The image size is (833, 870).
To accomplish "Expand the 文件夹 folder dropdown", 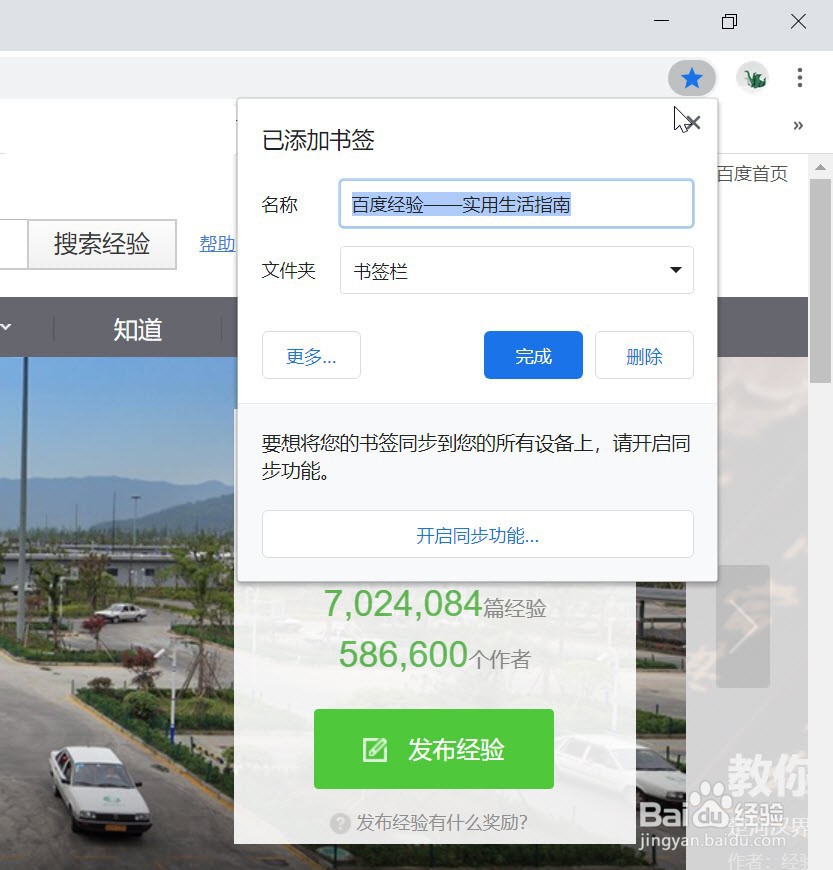I will pyautogui.click(x=516, y=270).
